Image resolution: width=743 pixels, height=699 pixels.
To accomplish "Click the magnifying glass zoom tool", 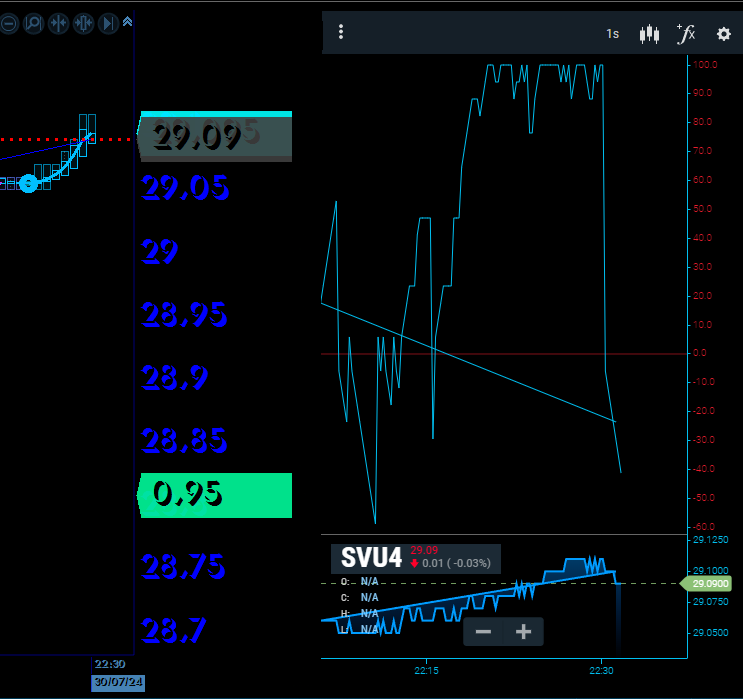I will (33, 23).
